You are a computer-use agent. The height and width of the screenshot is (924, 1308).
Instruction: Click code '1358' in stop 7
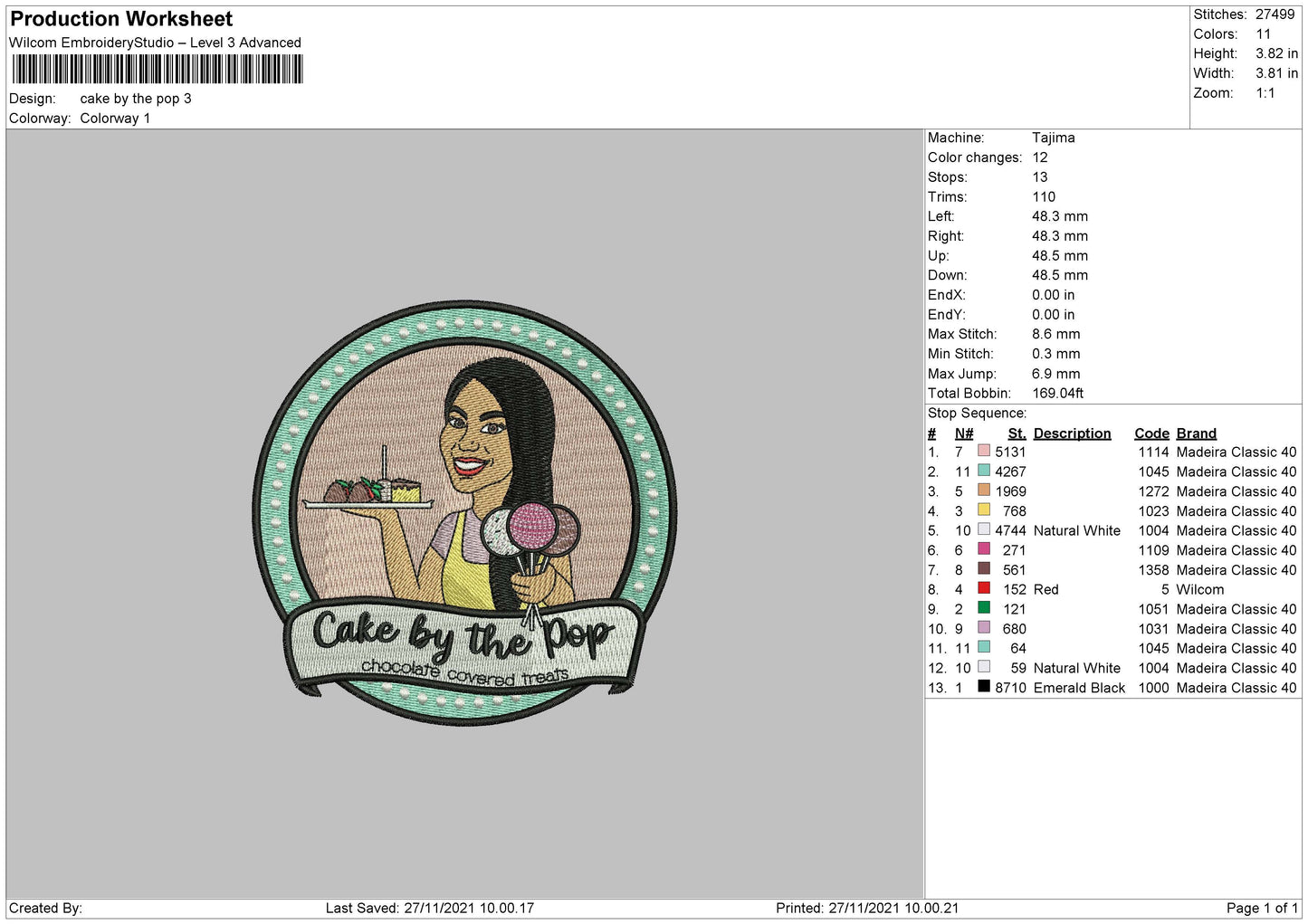[1153, 570]
